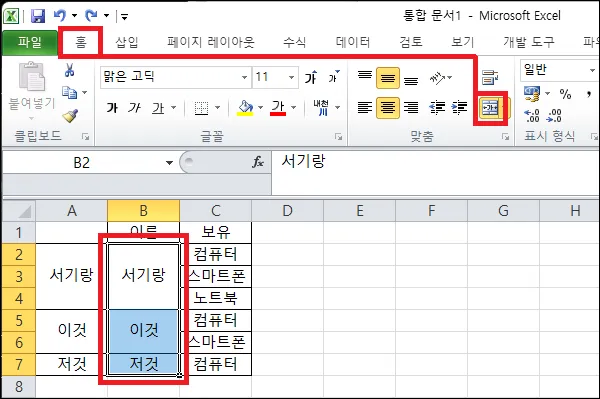The height and width of the screenshot is (399, 600).
Task: Toggle center horizontal alignment
Action: [x=388, y=108]
